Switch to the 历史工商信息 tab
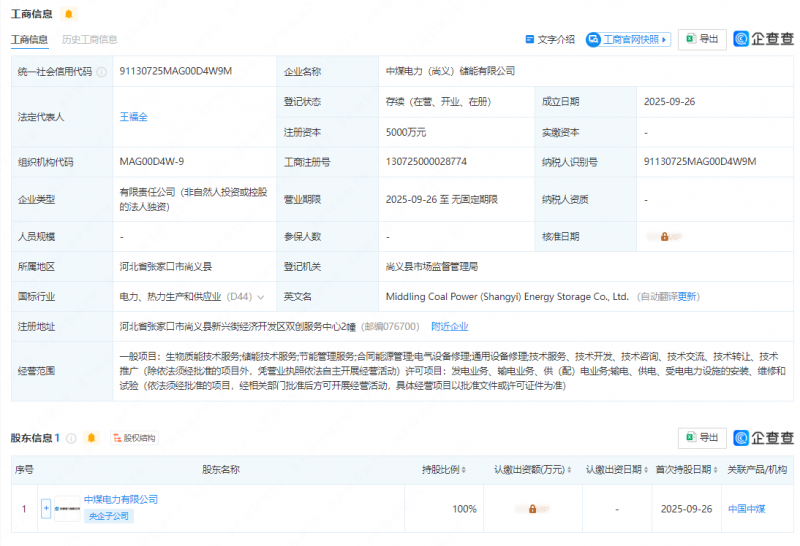This screenshot has height=546, width=800. [x=89, y=40]
